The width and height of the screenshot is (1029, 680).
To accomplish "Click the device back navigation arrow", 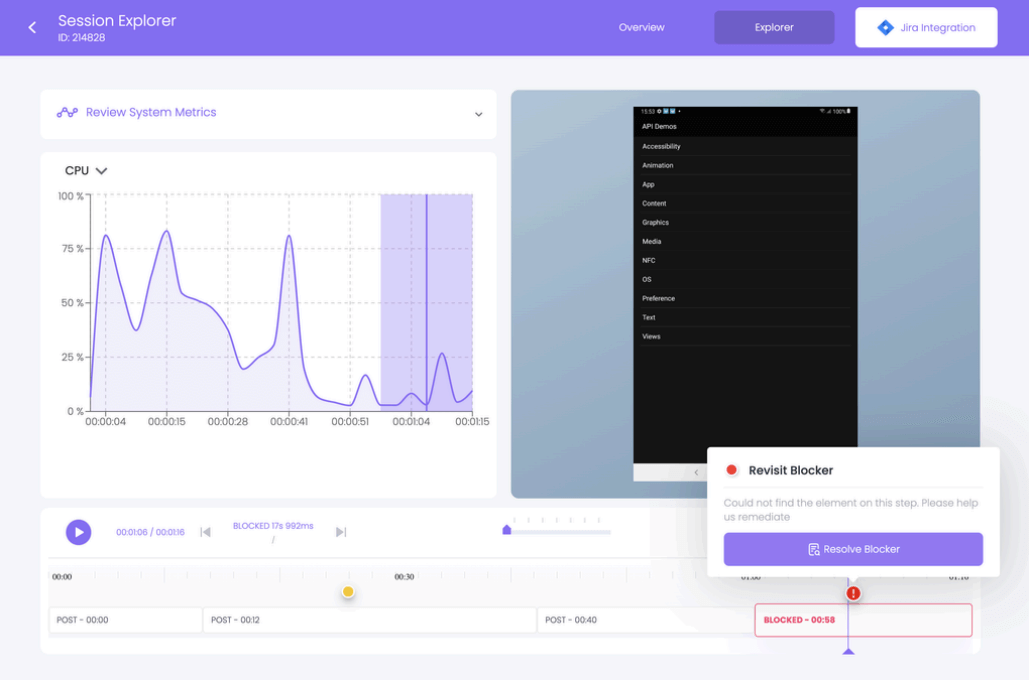I will tap(696, 472).
